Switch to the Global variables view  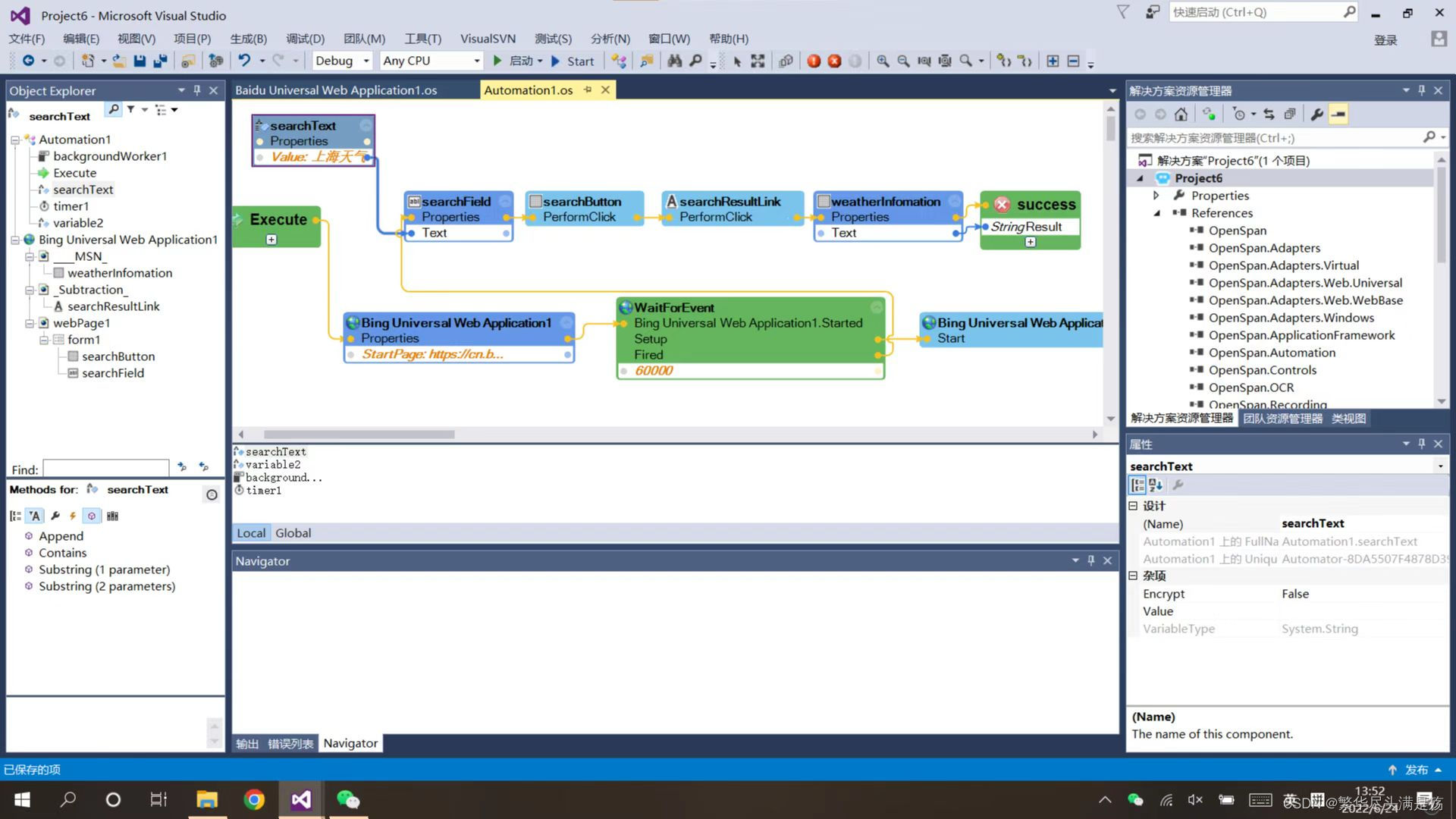[293, 533]
